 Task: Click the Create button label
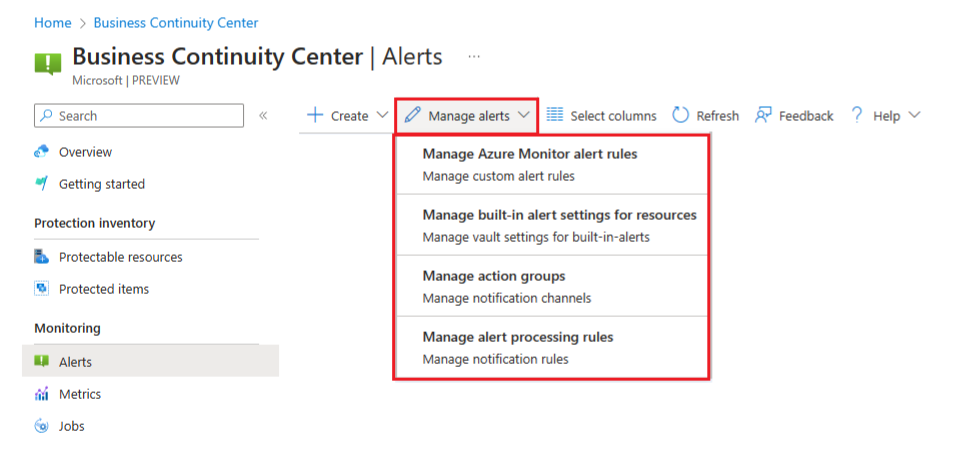[x=349, y=116]
